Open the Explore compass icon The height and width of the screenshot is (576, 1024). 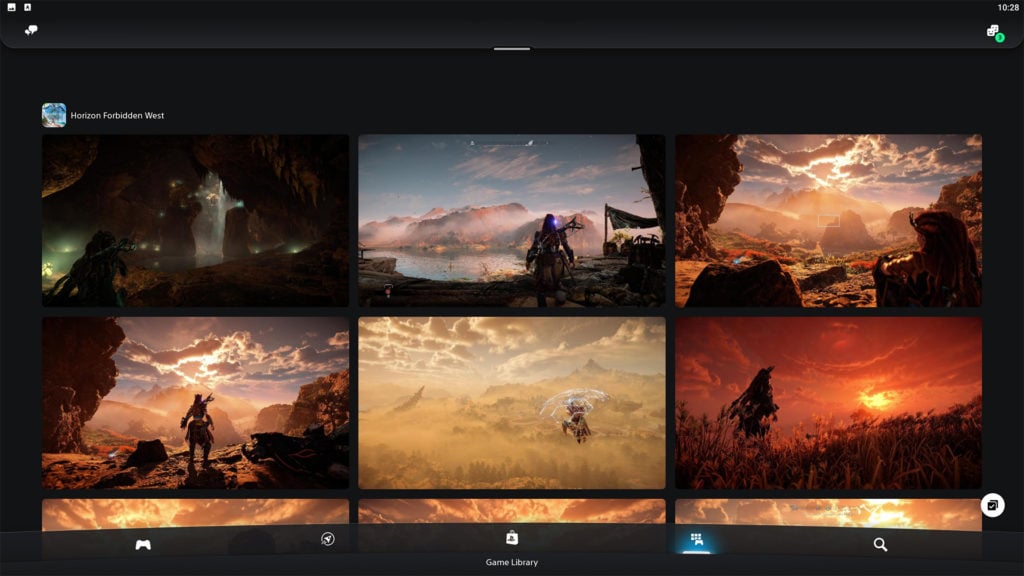pyautogui.click(x=327, y=540)
